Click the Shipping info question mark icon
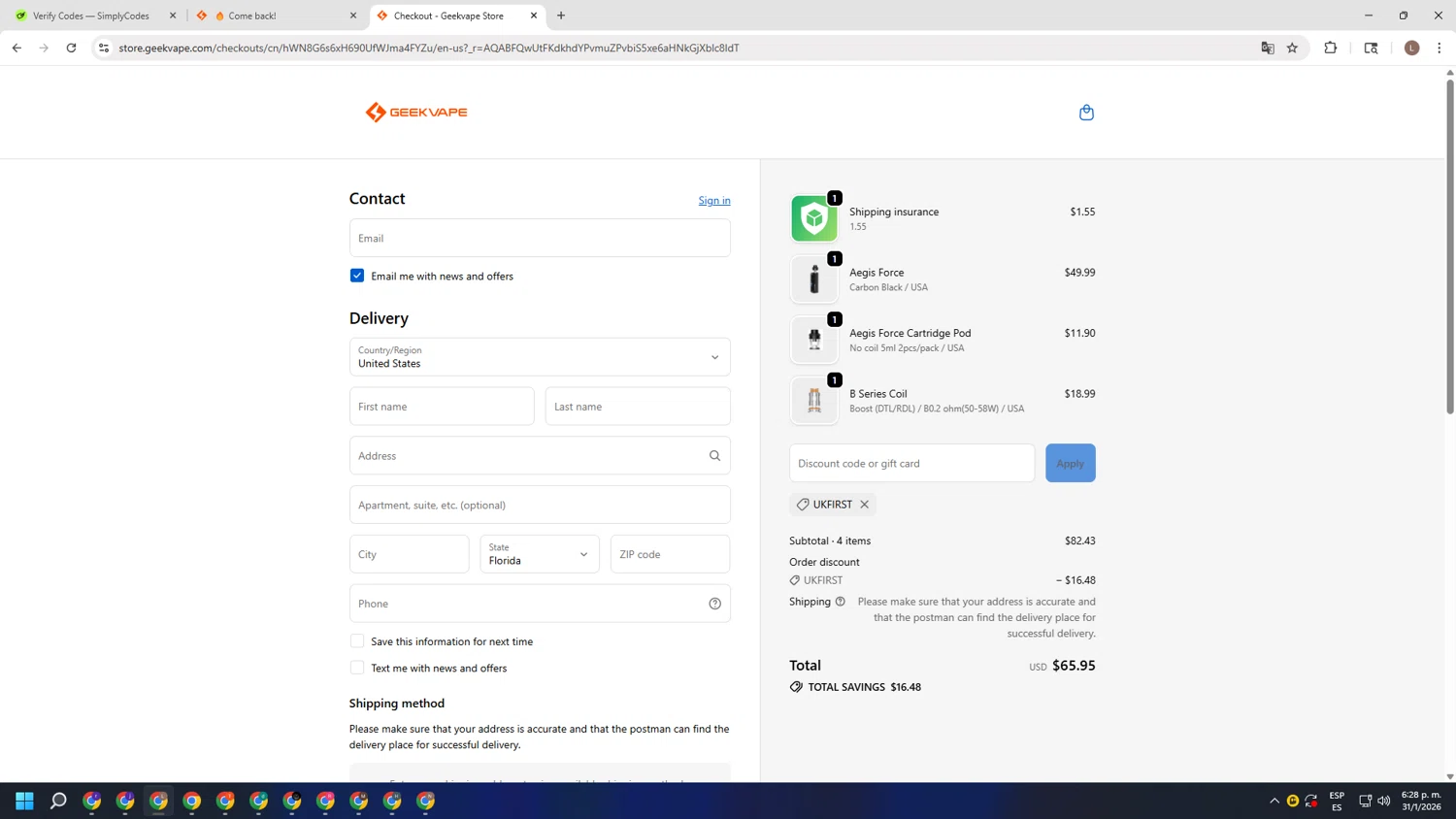Viewport: 1456px width, 819px height. click(841, 602)
